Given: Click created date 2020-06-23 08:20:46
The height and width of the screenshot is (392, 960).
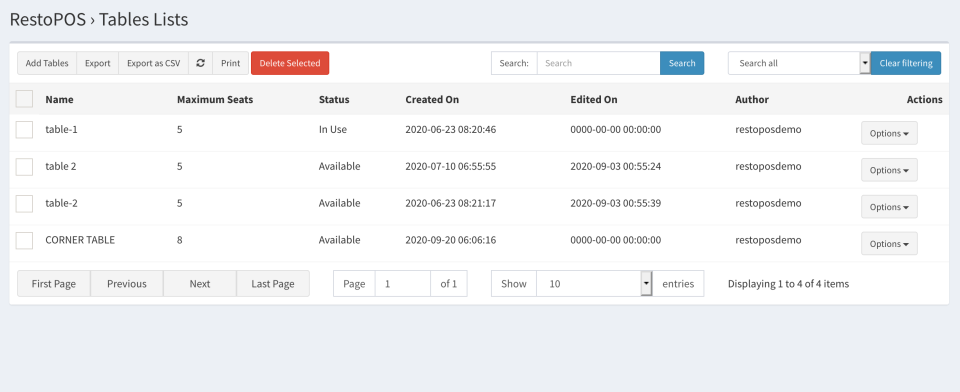Looking at the screenshot, I should click(x=451, y=130).
